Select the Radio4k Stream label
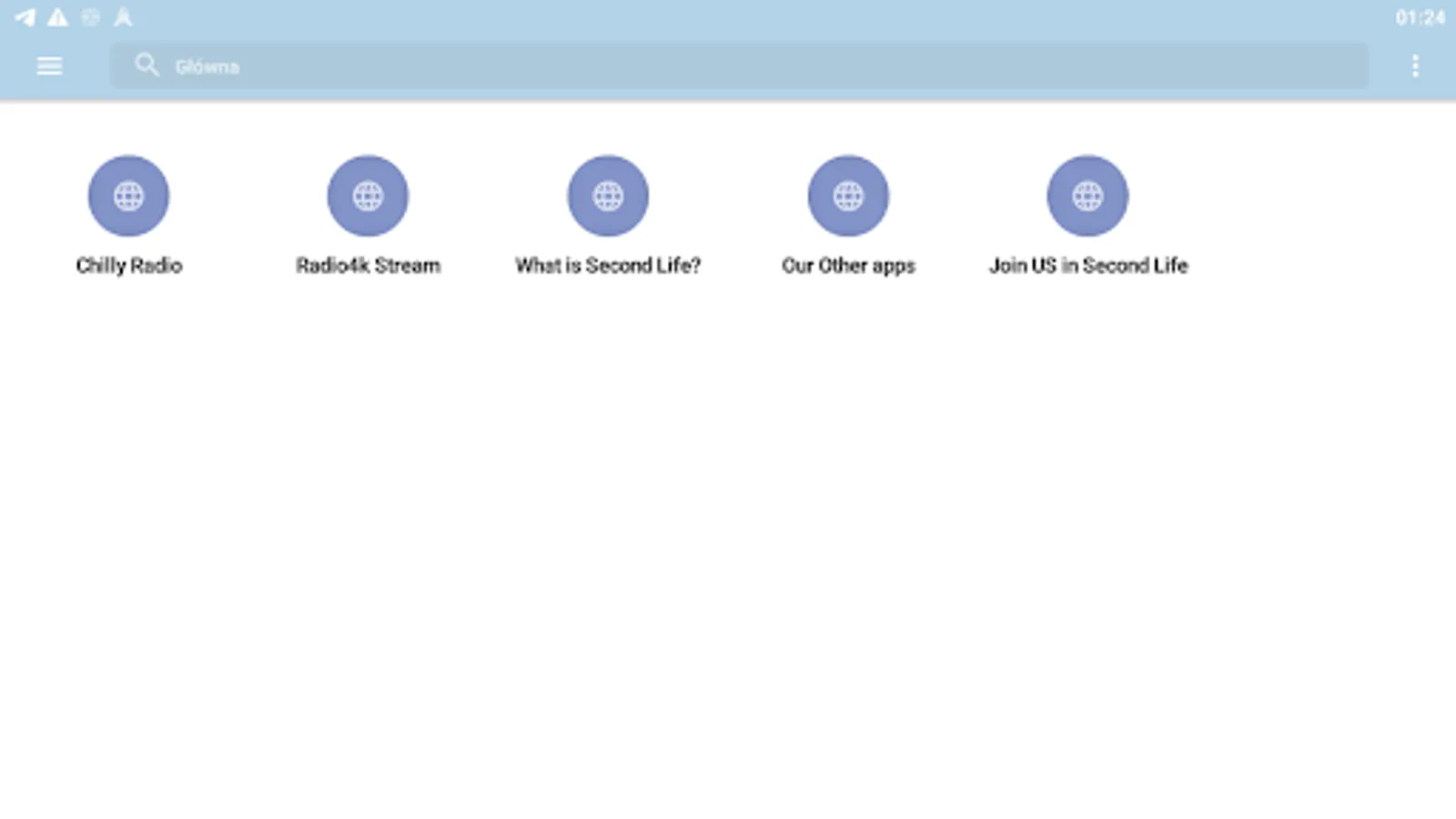1456x819 pixels. [368, 266]
